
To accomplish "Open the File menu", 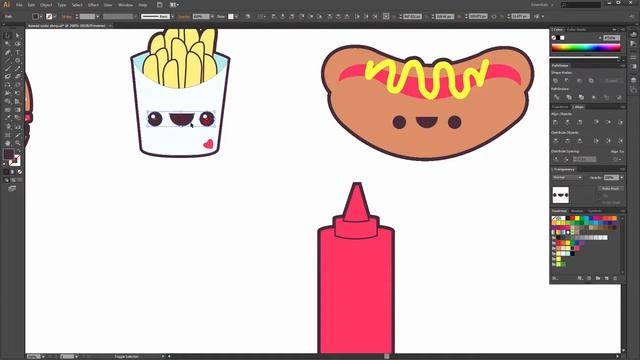I will tap(19, 5).
